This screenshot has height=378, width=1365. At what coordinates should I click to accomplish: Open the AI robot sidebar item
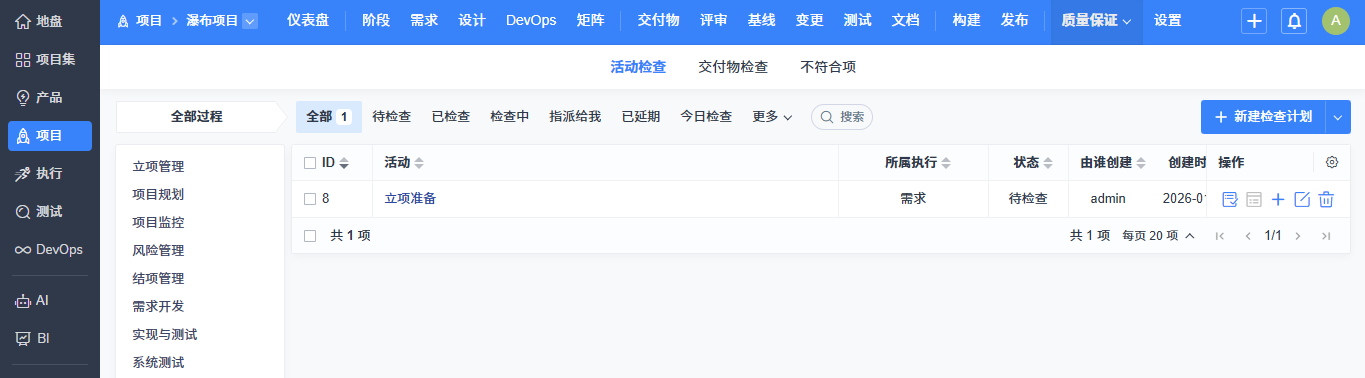(50, 300)
